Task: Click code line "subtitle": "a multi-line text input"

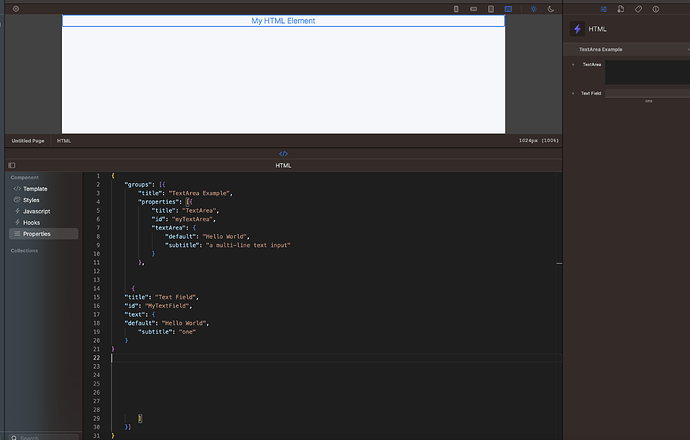Action: [x=228, y=245]
